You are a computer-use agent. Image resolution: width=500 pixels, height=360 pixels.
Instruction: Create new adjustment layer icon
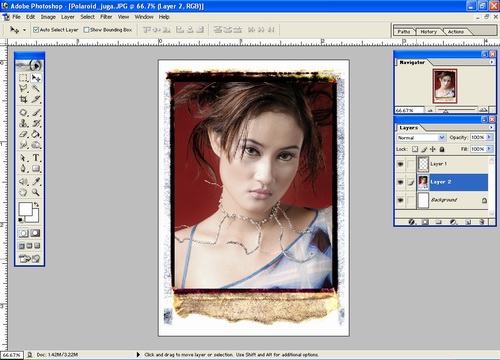point(453,222)
